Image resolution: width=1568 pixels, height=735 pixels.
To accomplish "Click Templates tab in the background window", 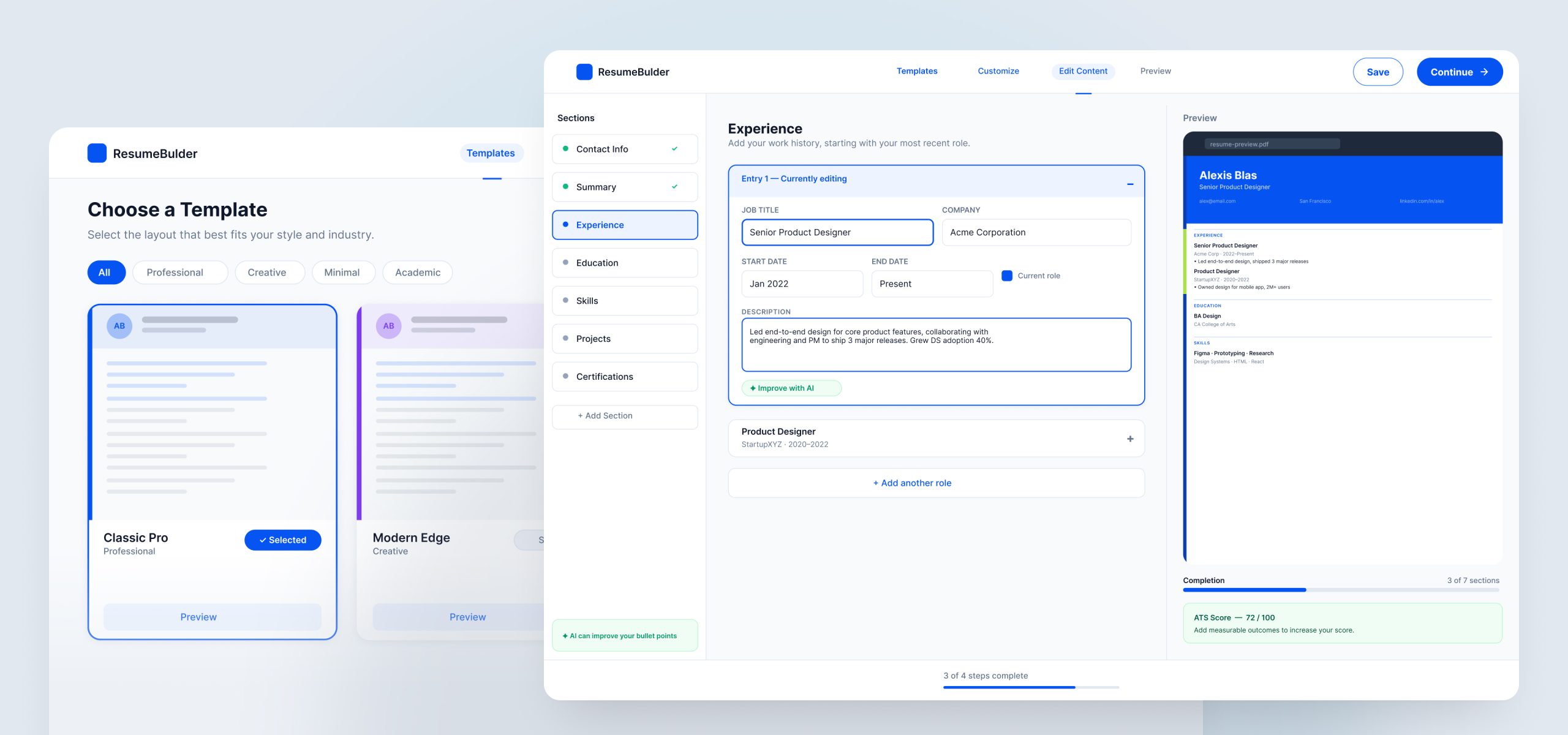I will (491, 153).
